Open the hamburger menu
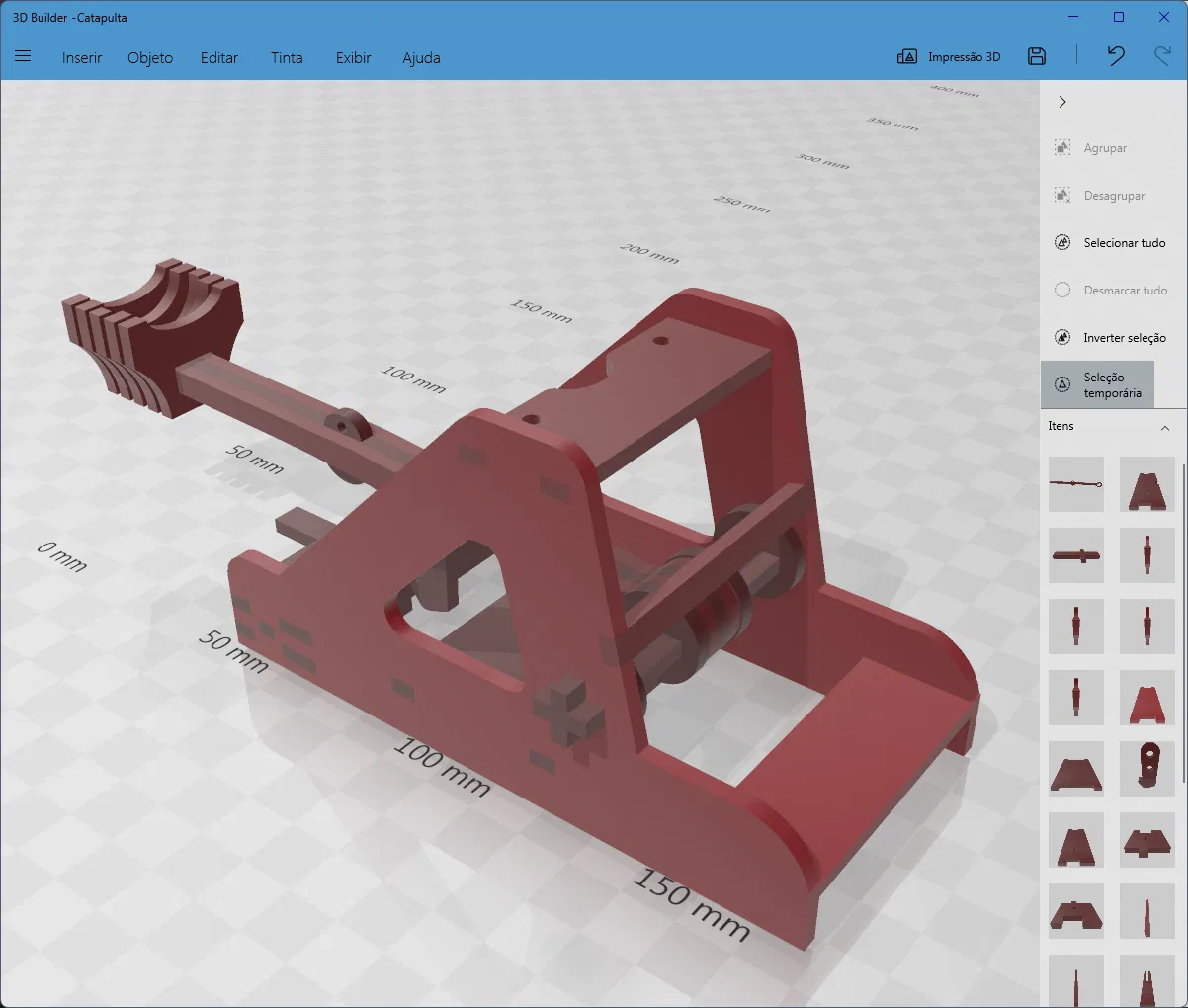The width and height of the screenshot is (1188, 1008). click(x=23, y=56)
